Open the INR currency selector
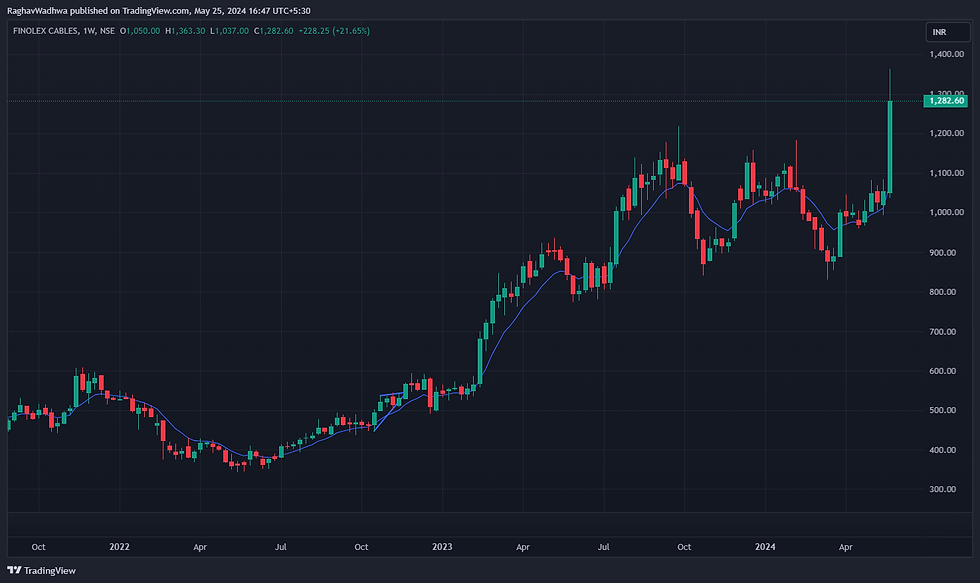Viewport: 980px width, 583px height. point(948,32)
